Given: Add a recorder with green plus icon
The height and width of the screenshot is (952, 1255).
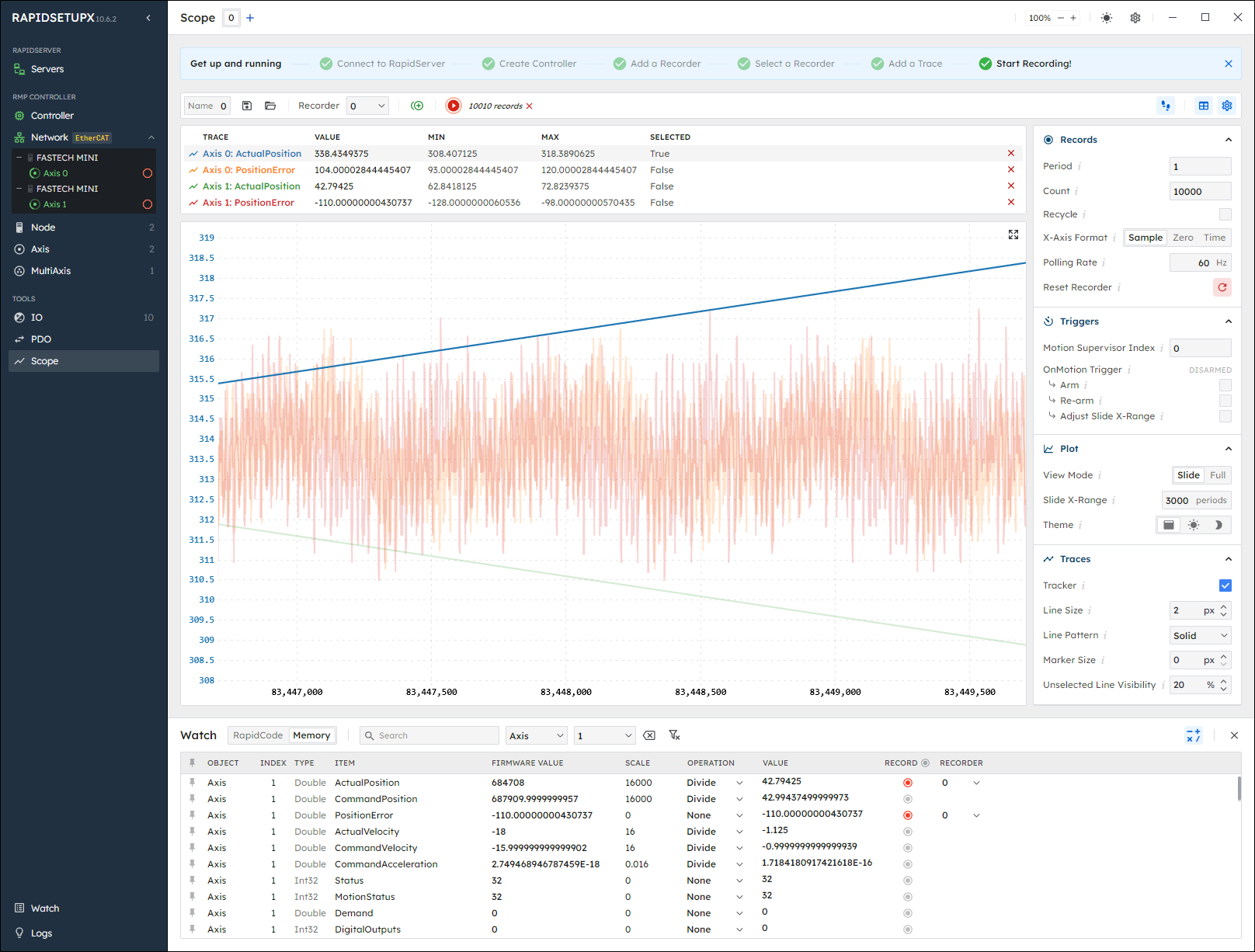Looking at the screenshot, I should click(x=417, y=106).
